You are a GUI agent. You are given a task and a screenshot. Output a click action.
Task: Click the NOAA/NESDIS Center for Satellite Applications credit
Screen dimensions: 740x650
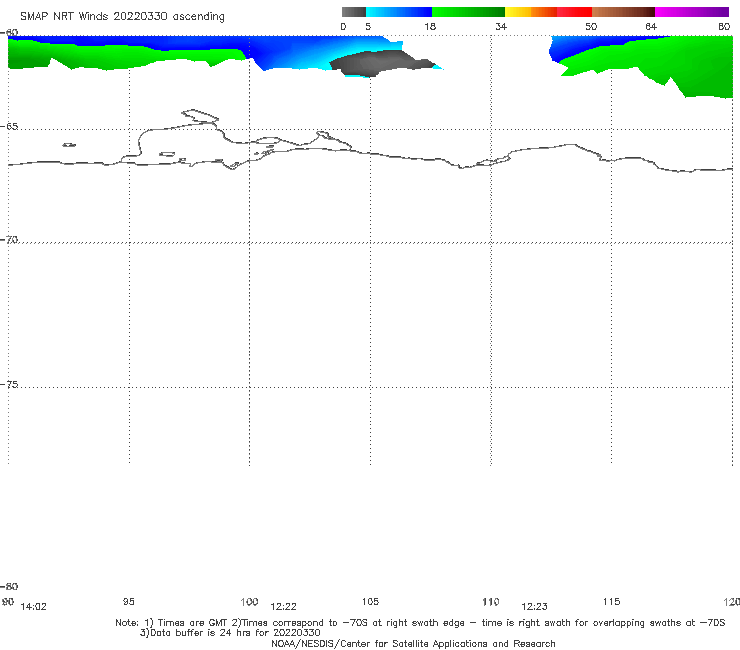[x=413, y=643]
